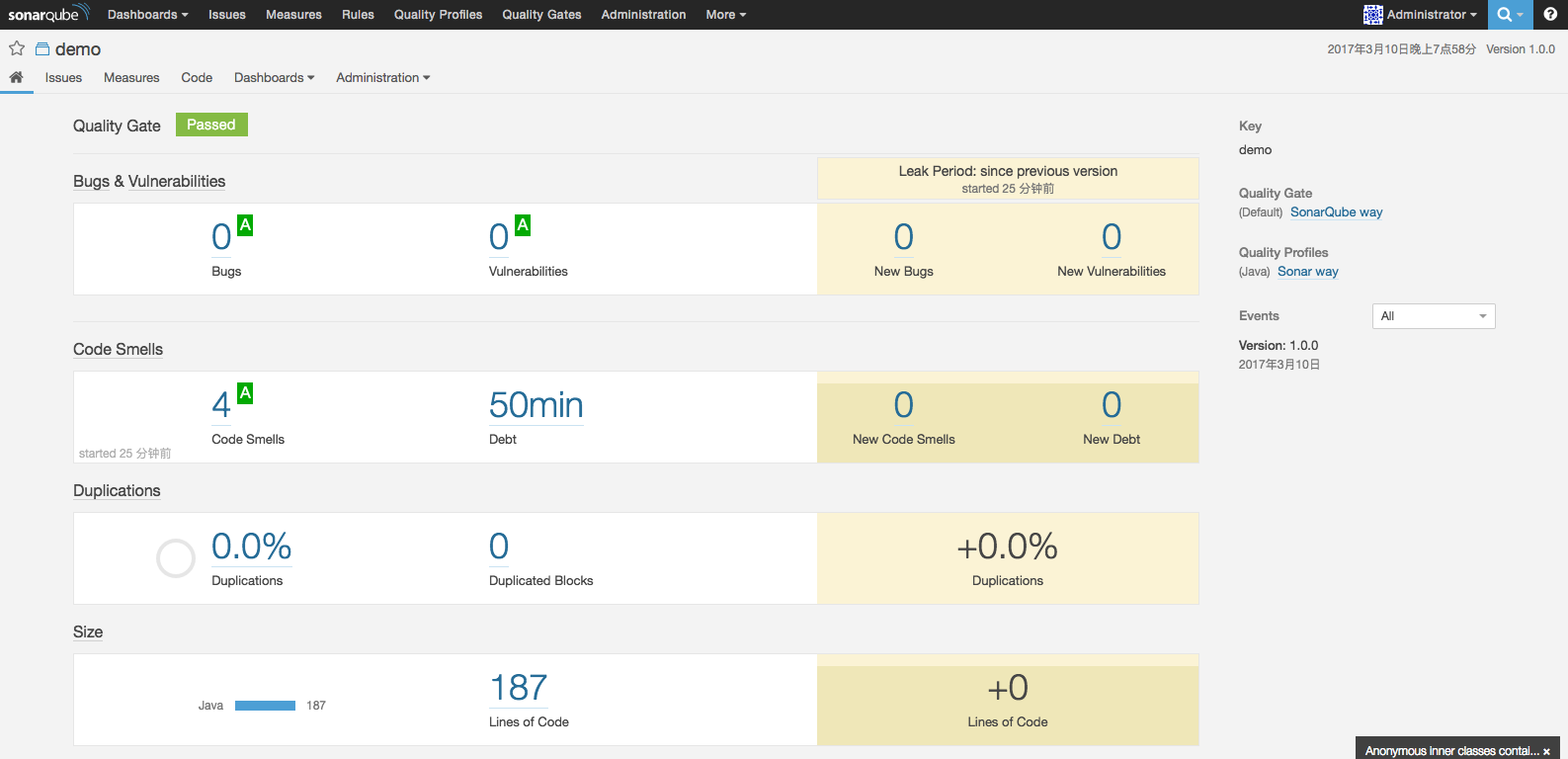The height and width of the screenshot is (759, 1568).
Task: Favorite the demo project with the star icon
Action: click(x=17, y=48)
